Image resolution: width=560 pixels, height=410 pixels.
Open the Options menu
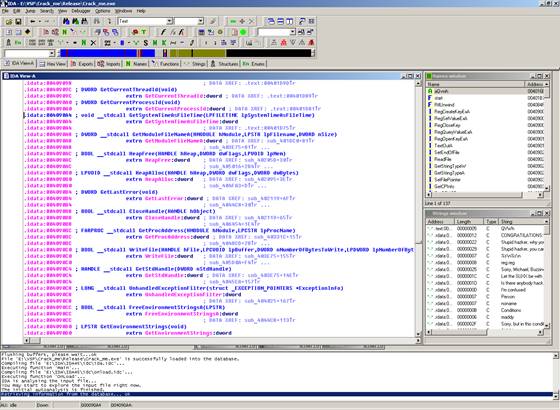tap(103, 11)
